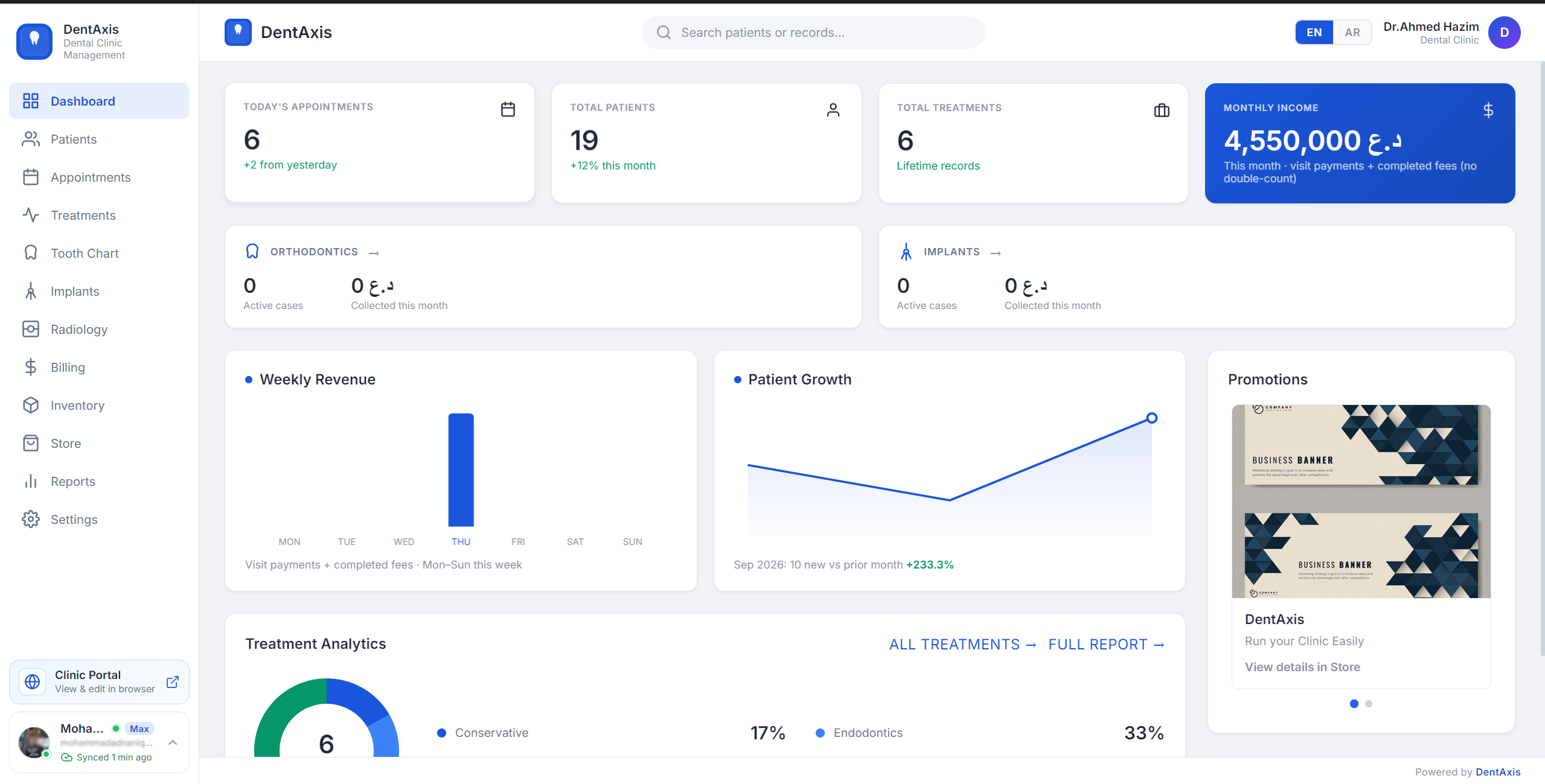Select the second promotions carousel dot

coord(1368,703)
